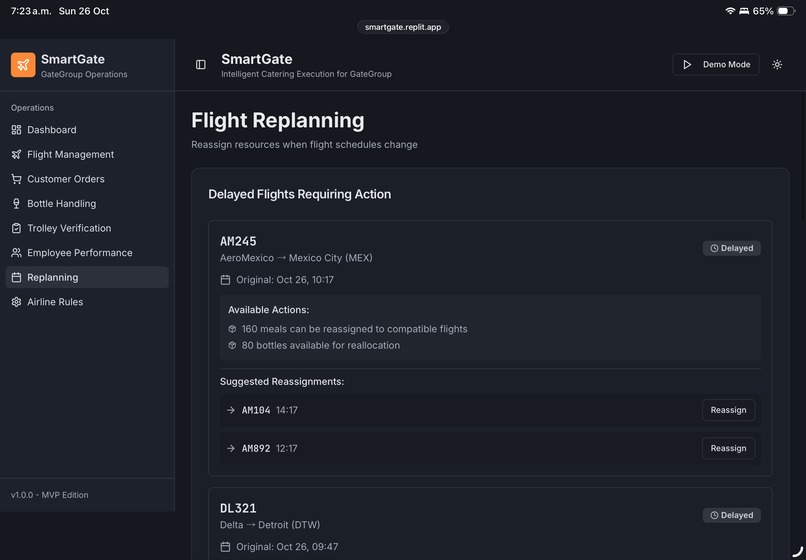Image resolution: width=806 pixels, height=560 pixels.
Task: Open Dashboard in the sidebar
Action: pyautogui.click(x=87, y=130)
